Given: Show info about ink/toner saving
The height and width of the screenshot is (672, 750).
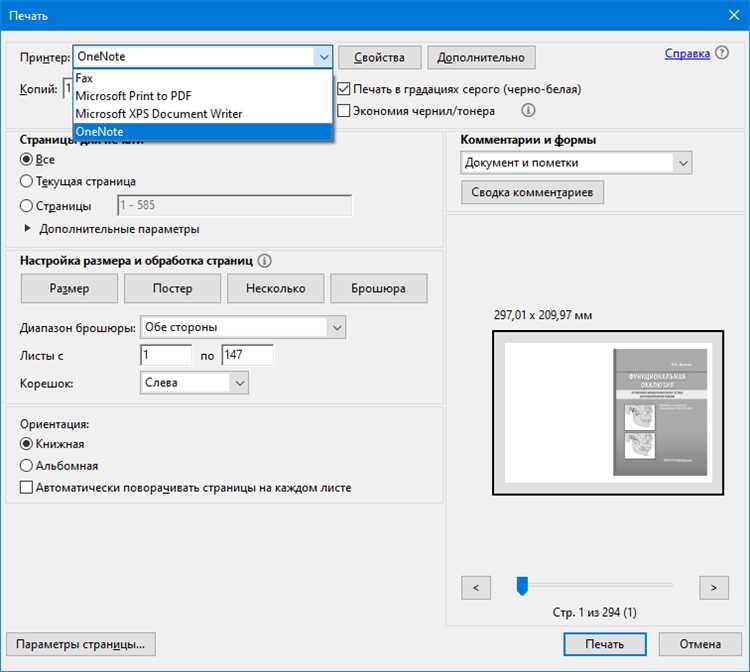Looking at the screenshot, I should tap(528, 110).
